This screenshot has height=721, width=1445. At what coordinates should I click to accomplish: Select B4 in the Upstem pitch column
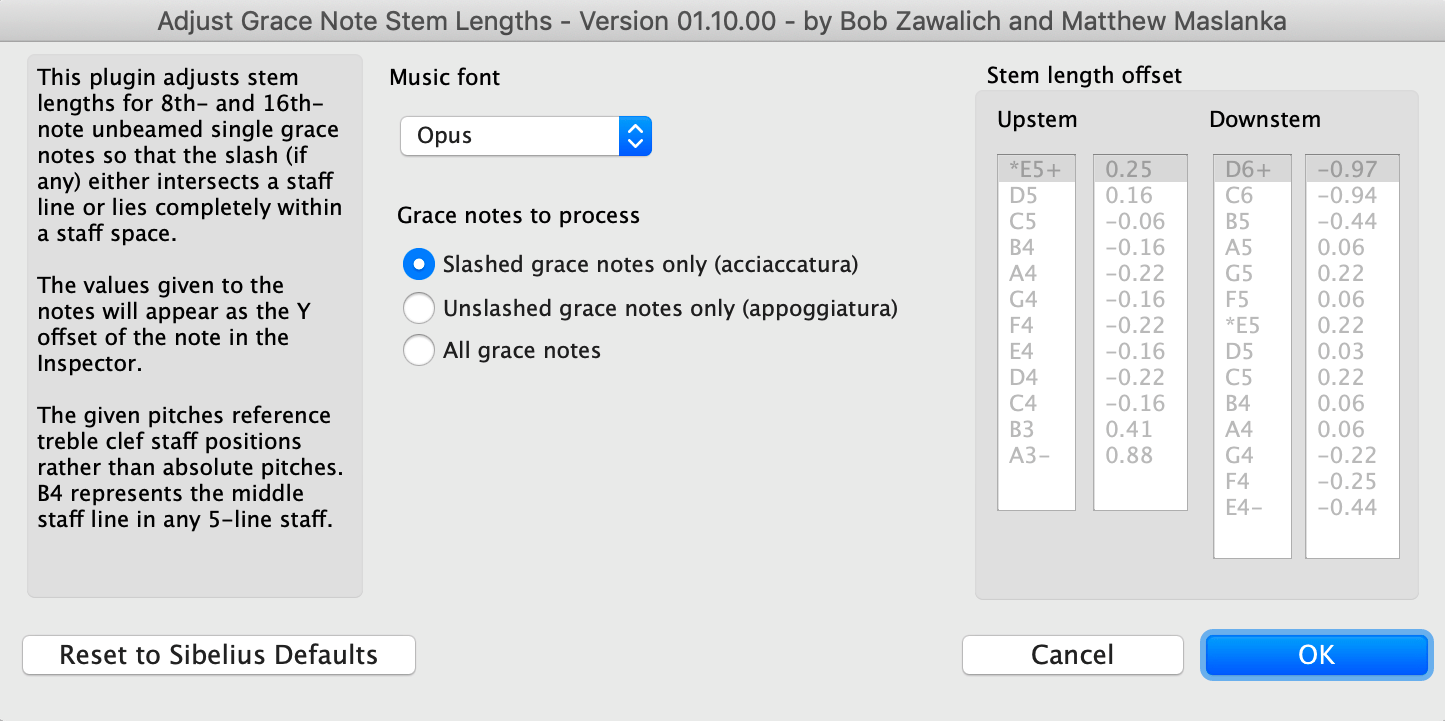click(x=1036, y=247)
